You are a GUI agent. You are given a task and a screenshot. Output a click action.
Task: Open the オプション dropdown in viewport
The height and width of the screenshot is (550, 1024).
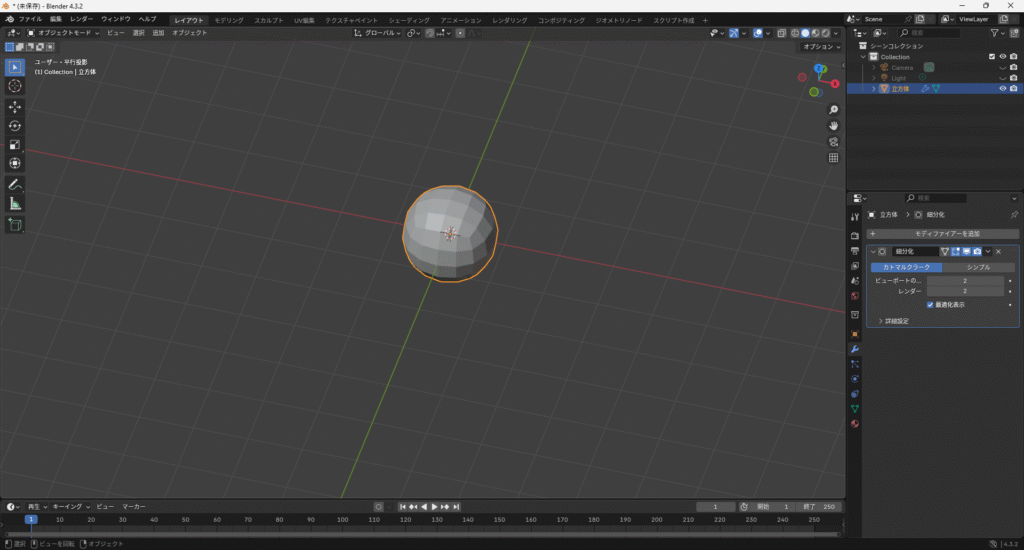(822, 47)
